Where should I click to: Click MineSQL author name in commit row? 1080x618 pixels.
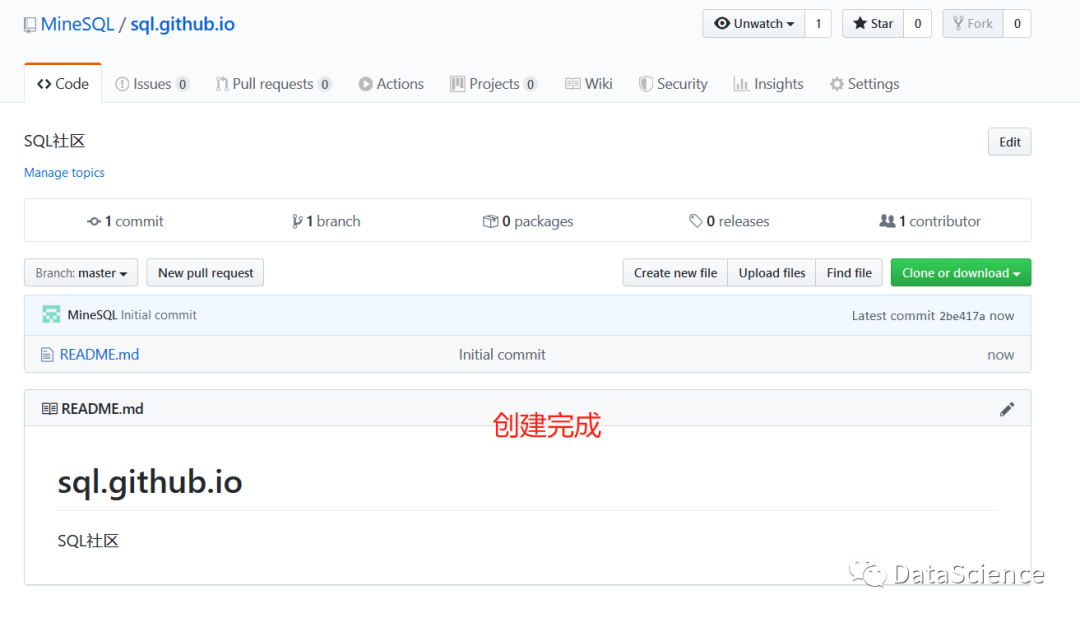(92, 315)
